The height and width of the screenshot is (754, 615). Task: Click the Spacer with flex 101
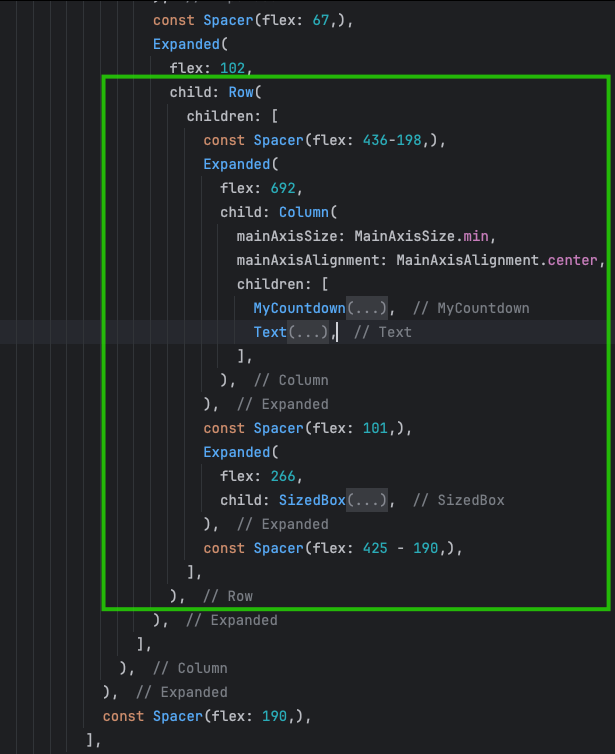point(278,428)
